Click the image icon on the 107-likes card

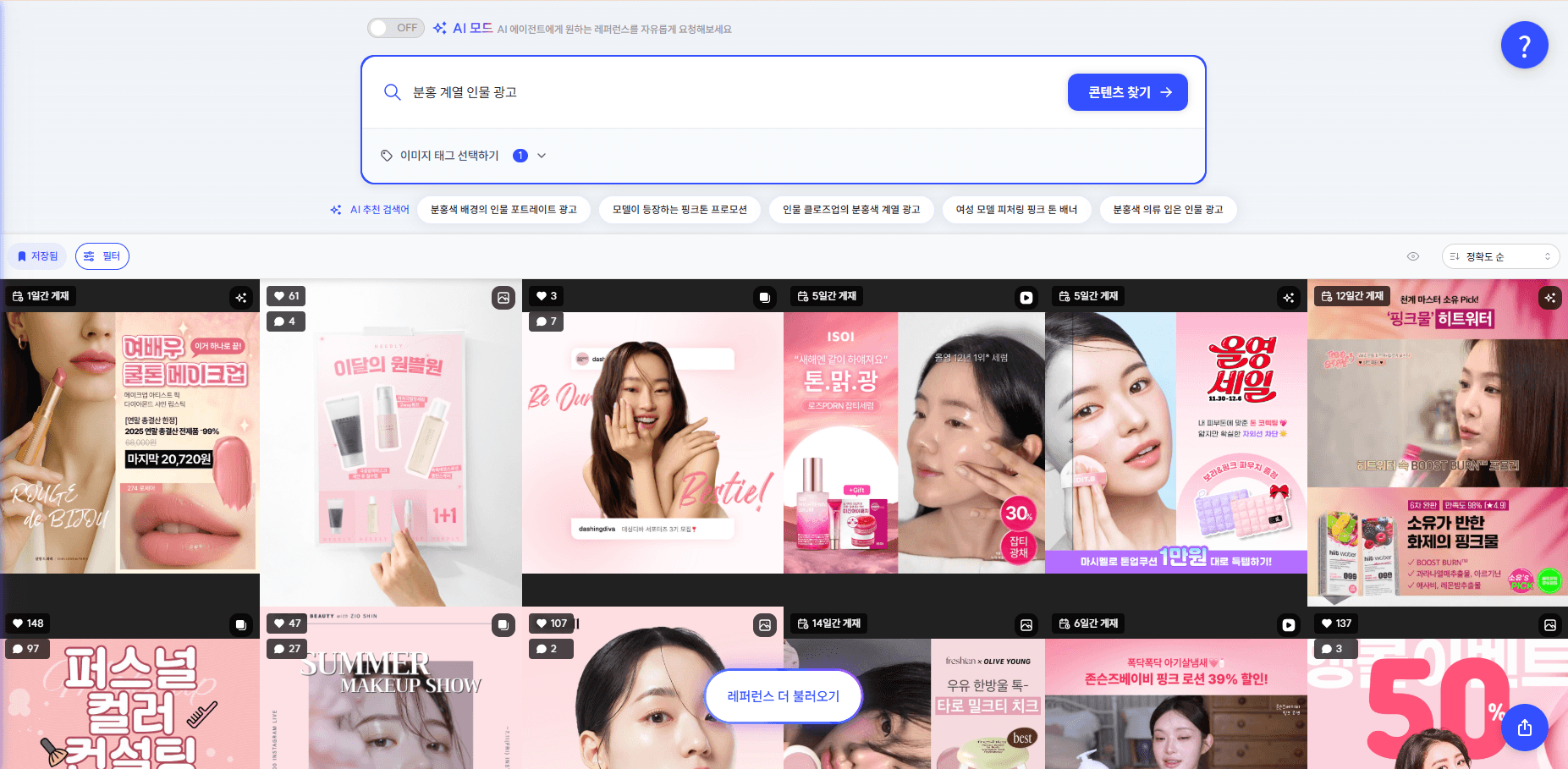tap(764, 625)
